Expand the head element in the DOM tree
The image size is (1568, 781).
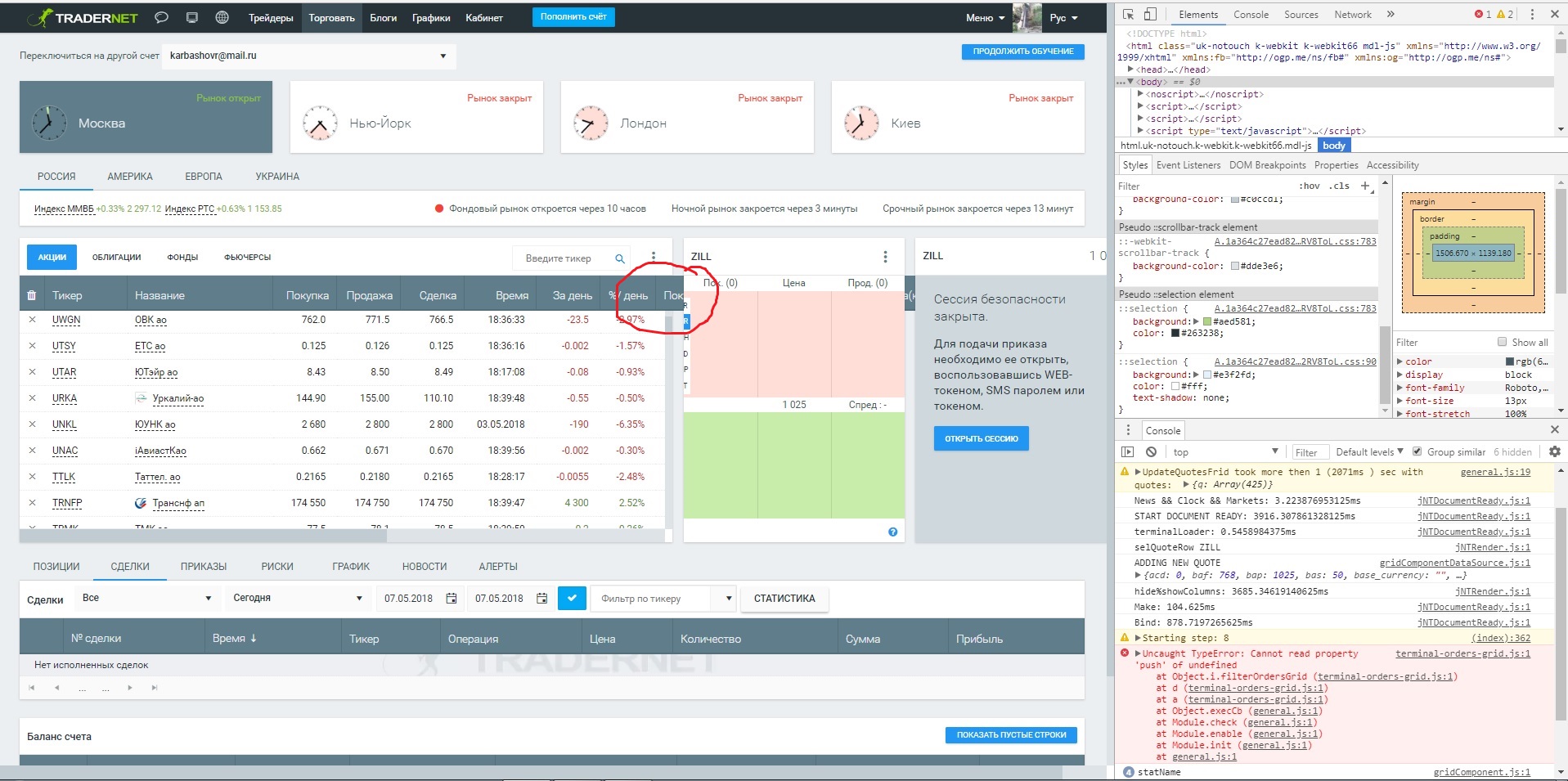1130,70
